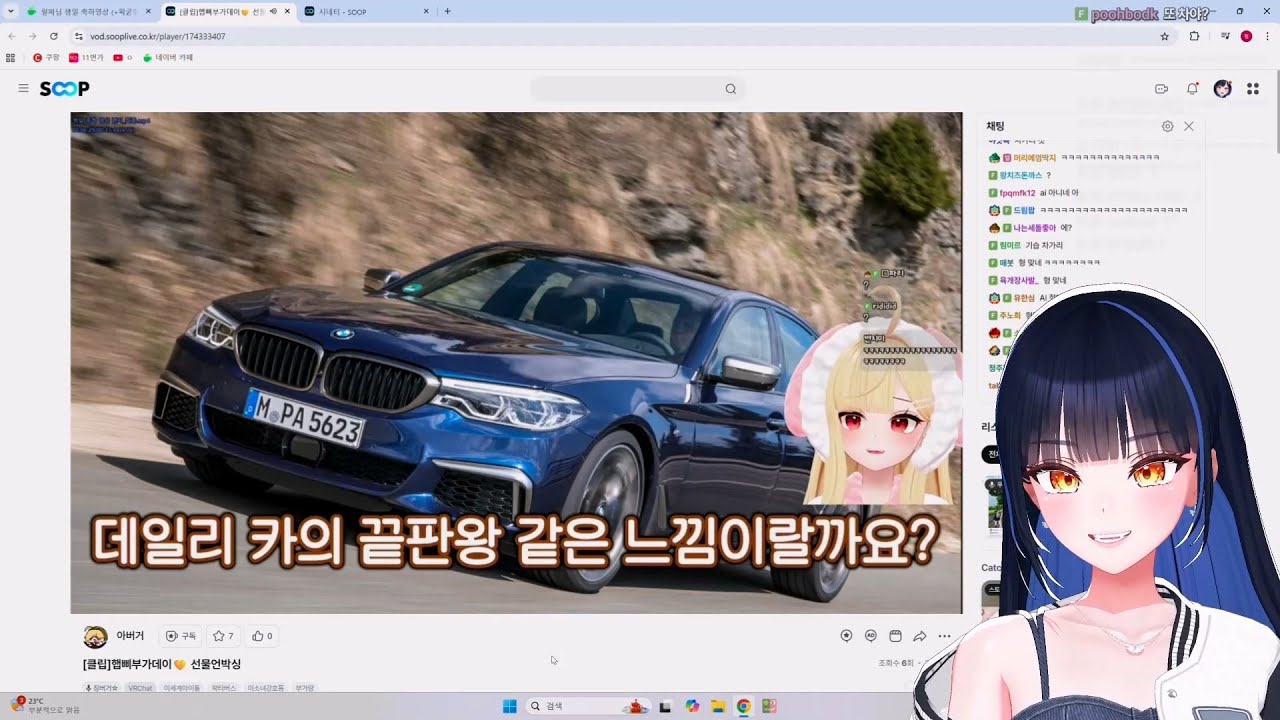Open the YouTube bookmark
Screen dimensions: 1280x720
[x=122, y=58]
